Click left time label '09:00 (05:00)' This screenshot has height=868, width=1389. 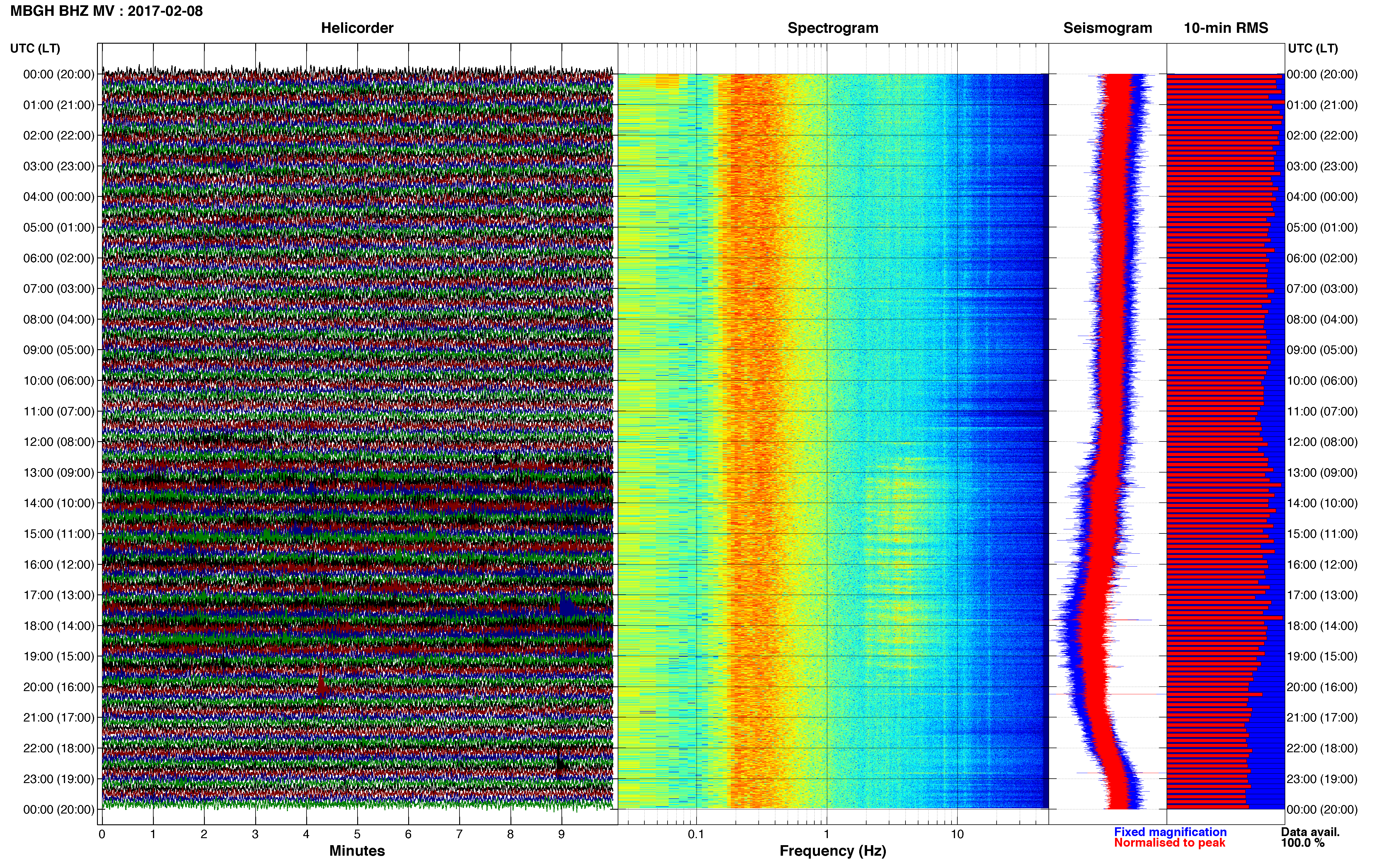(59, 350)
